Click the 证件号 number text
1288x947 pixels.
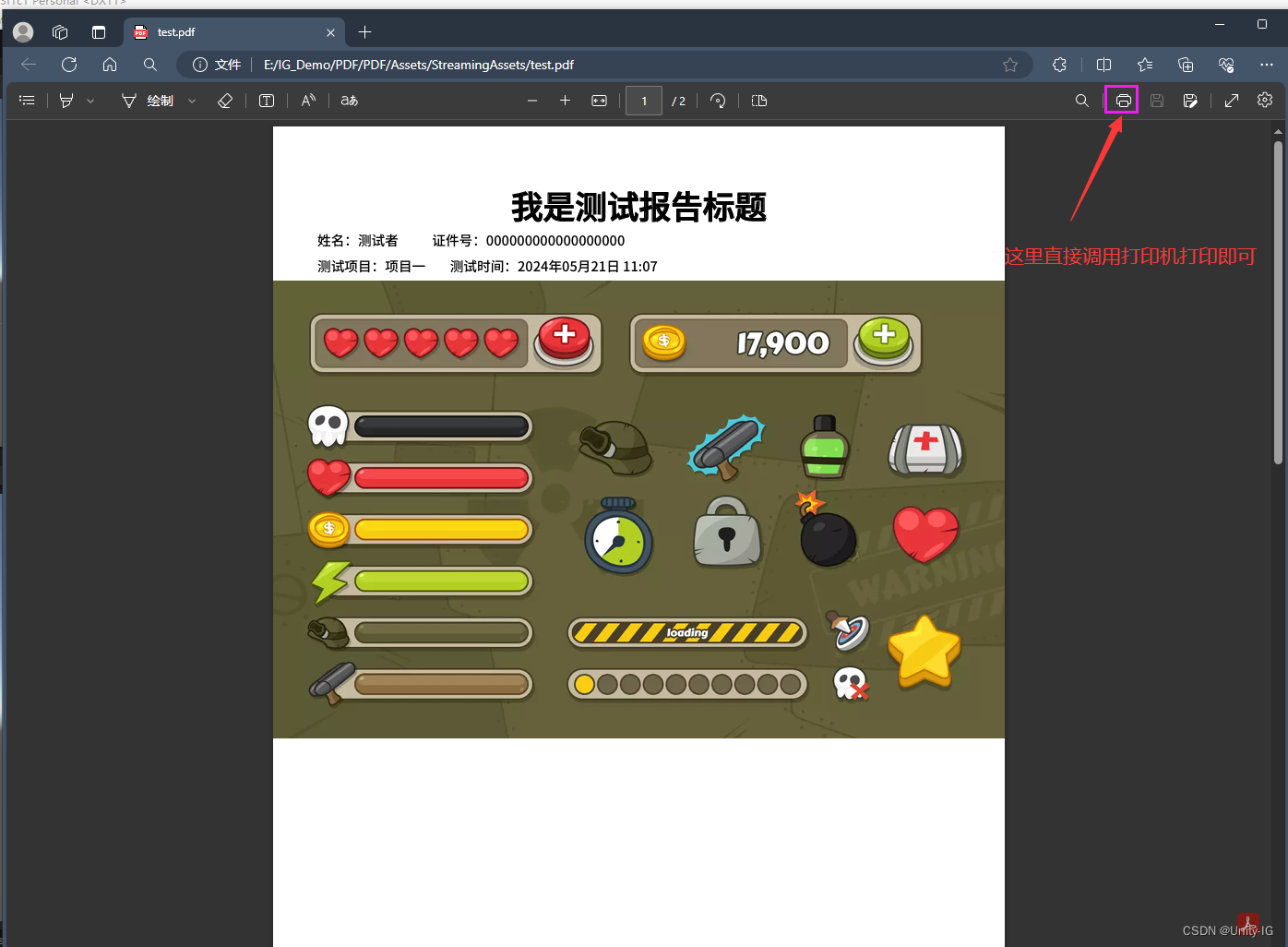click(529, 241)
